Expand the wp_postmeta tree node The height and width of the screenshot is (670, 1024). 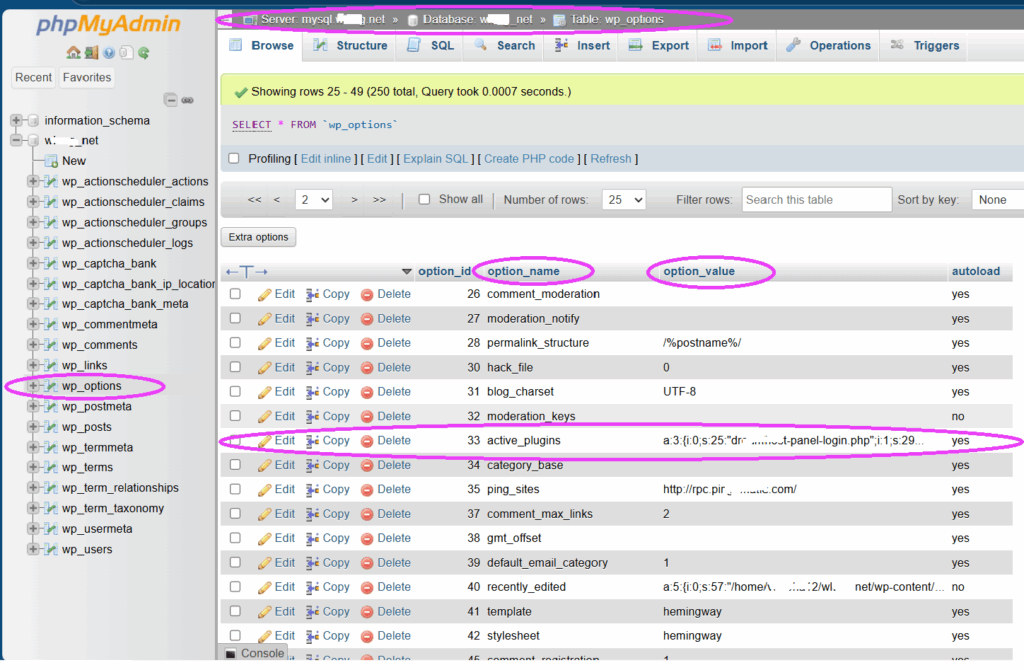tap(33, 407)
